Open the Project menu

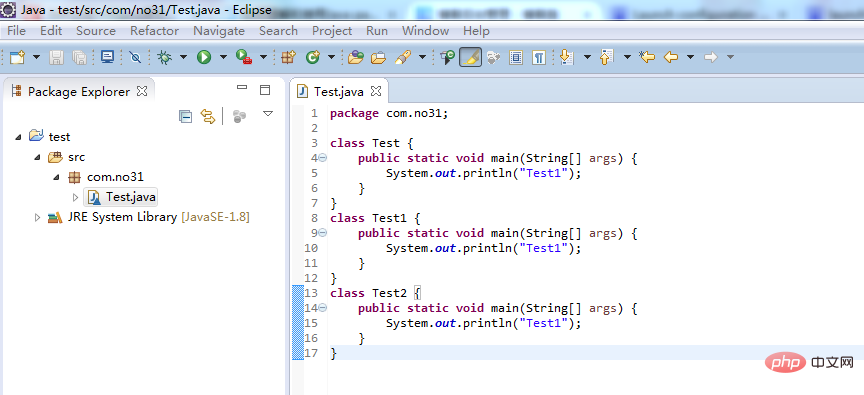point(332,31)
